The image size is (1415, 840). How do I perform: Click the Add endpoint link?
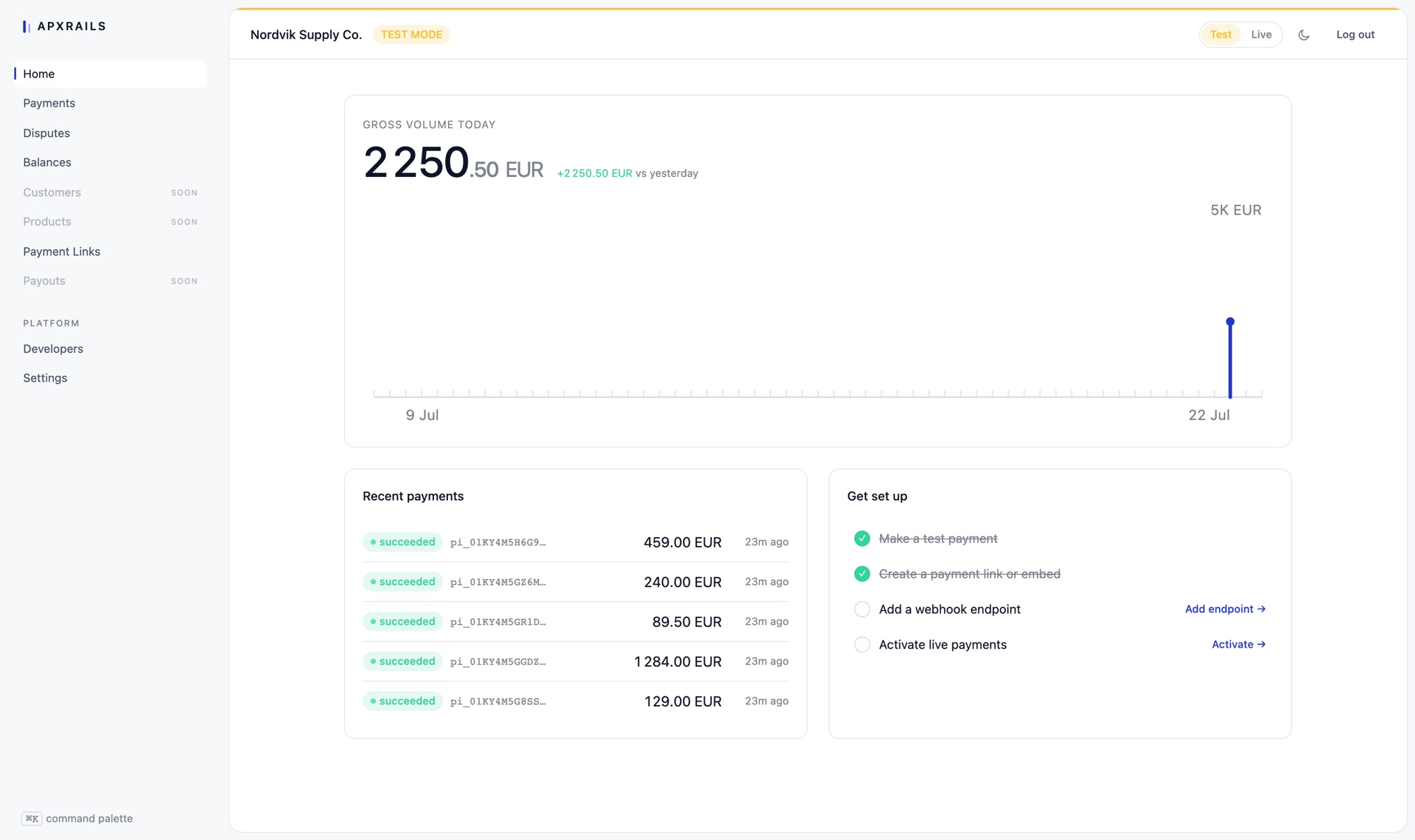pos(1225,609)
